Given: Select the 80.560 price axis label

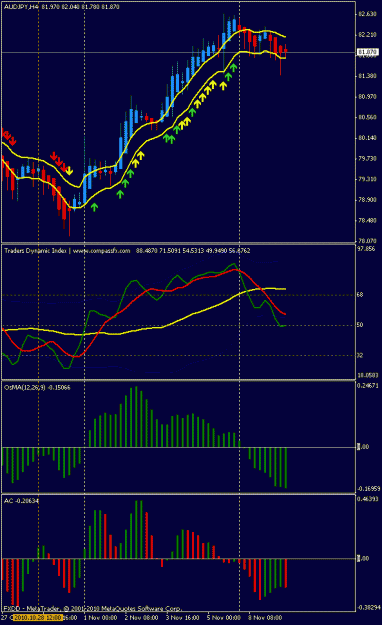Looking at the screenshot, I should coord(367,117).
